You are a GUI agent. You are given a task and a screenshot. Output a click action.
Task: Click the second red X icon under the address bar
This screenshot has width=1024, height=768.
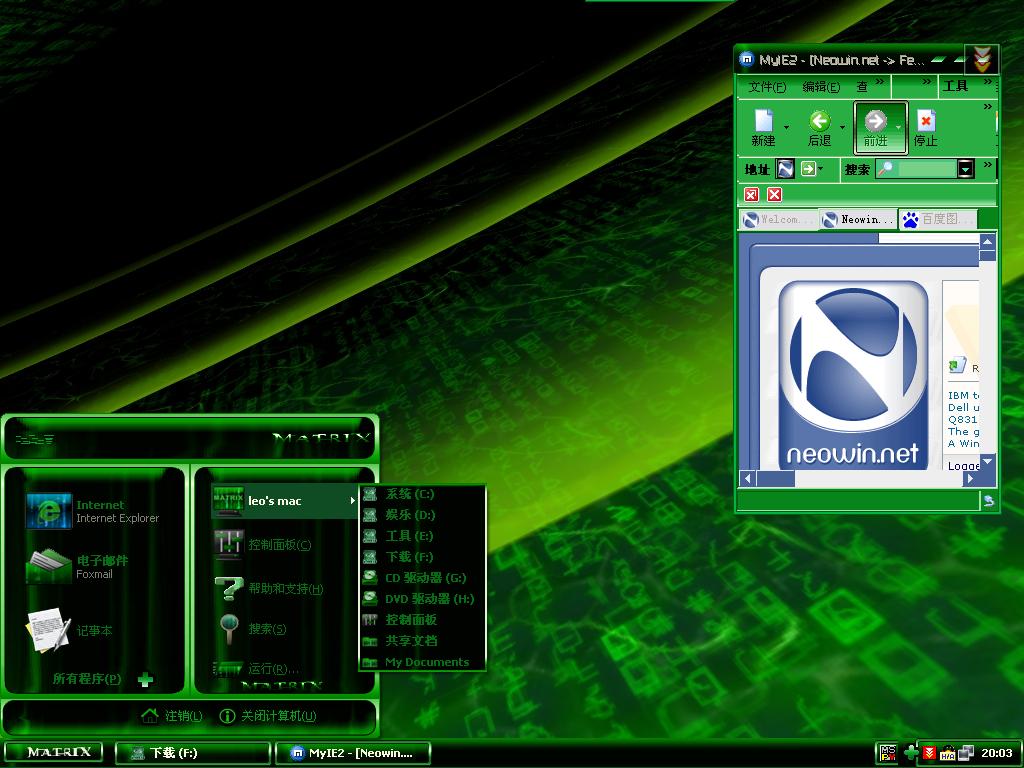click(775, 195)
